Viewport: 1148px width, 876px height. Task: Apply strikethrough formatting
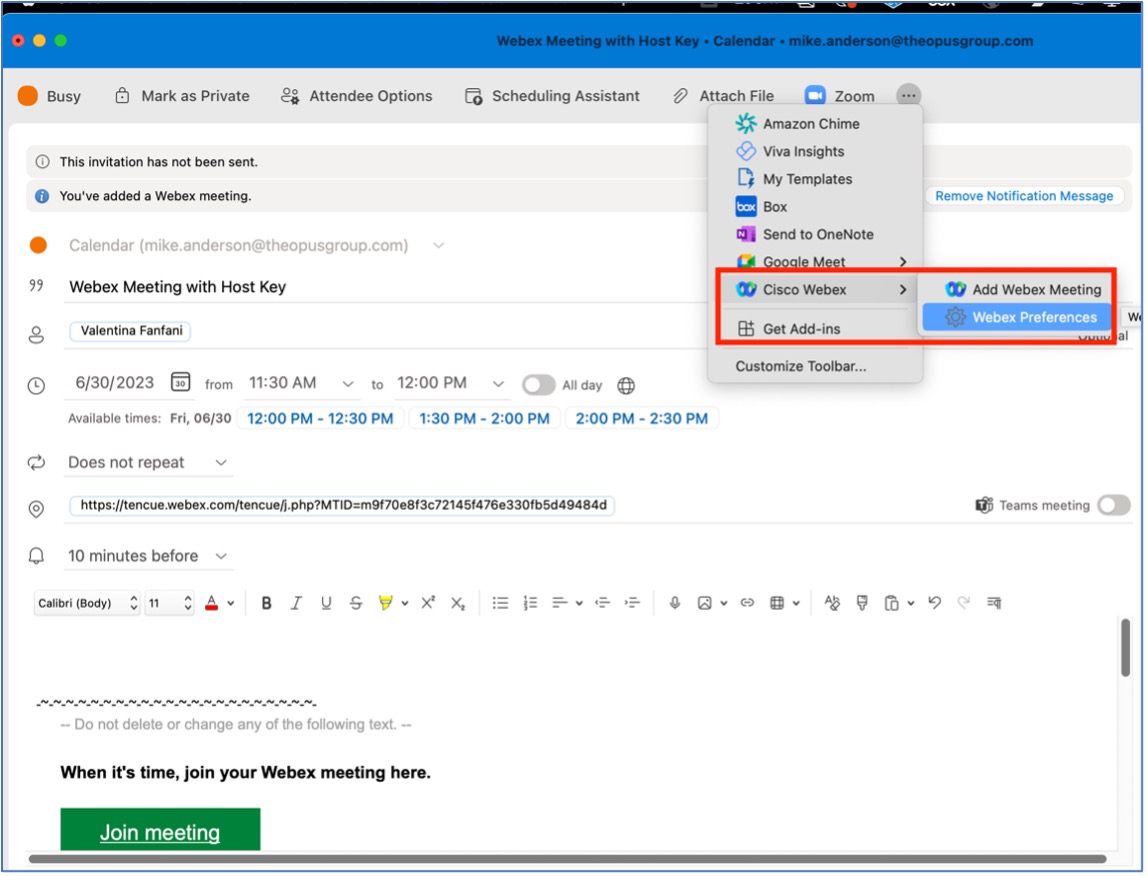click(x=356, y=604)
